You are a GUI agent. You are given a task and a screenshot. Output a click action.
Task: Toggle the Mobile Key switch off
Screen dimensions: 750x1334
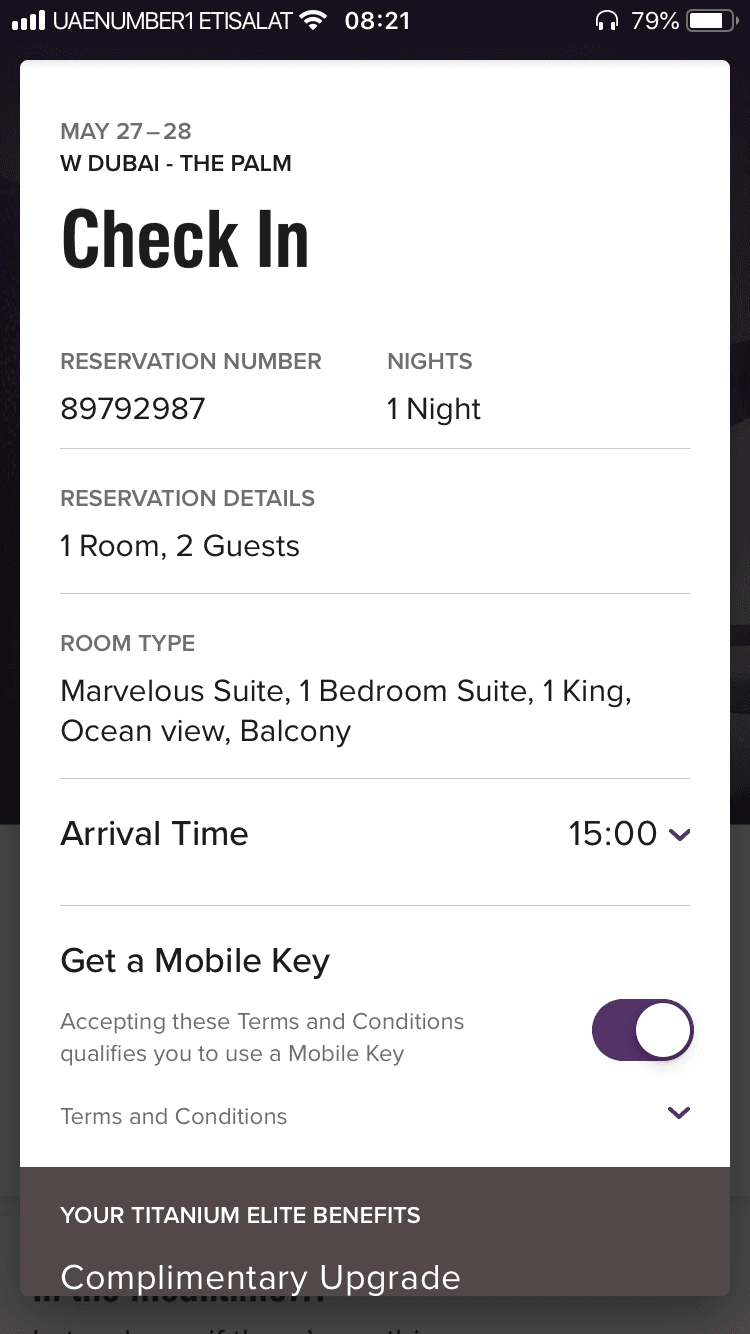tap(642, 1030)
